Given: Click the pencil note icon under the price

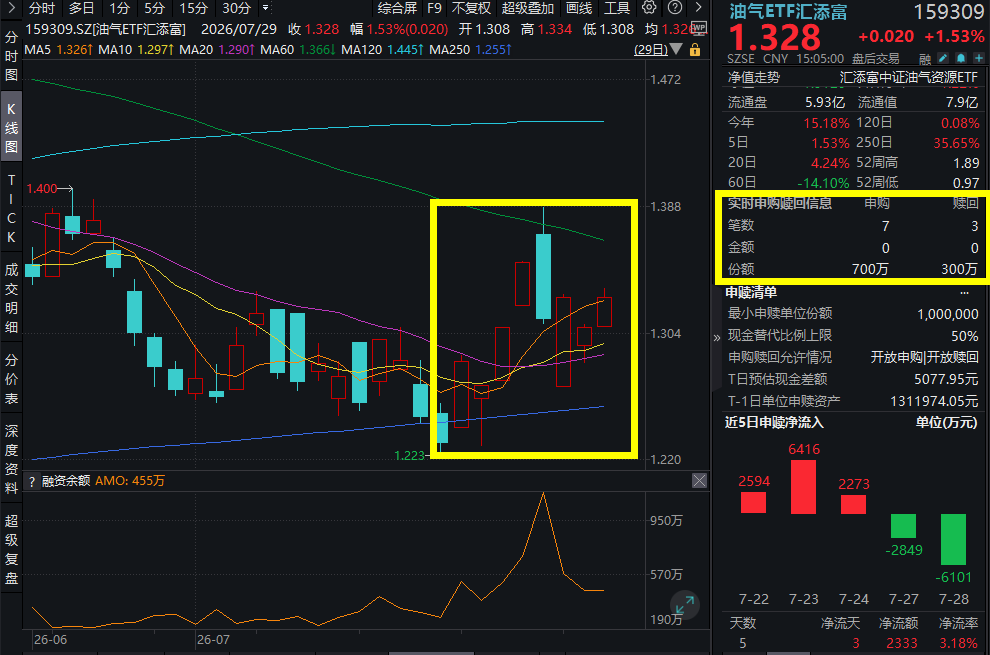Looking at the screenshot, I should click(x=943, y=59).
